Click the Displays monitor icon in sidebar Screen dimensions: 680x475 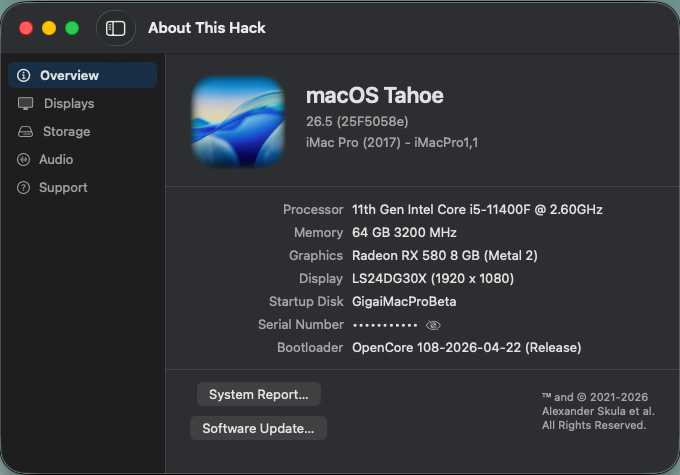pyautogui.click(x=25, y=104)
